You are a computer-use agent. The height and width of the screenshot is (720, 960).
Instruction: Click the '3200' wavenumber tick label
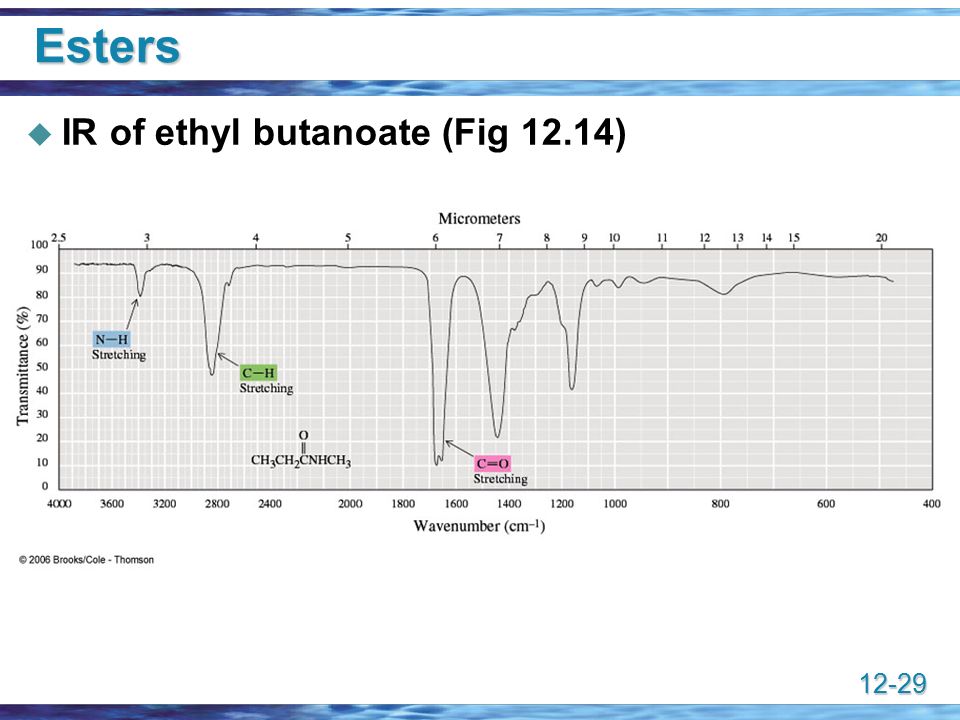coord(164,504)
